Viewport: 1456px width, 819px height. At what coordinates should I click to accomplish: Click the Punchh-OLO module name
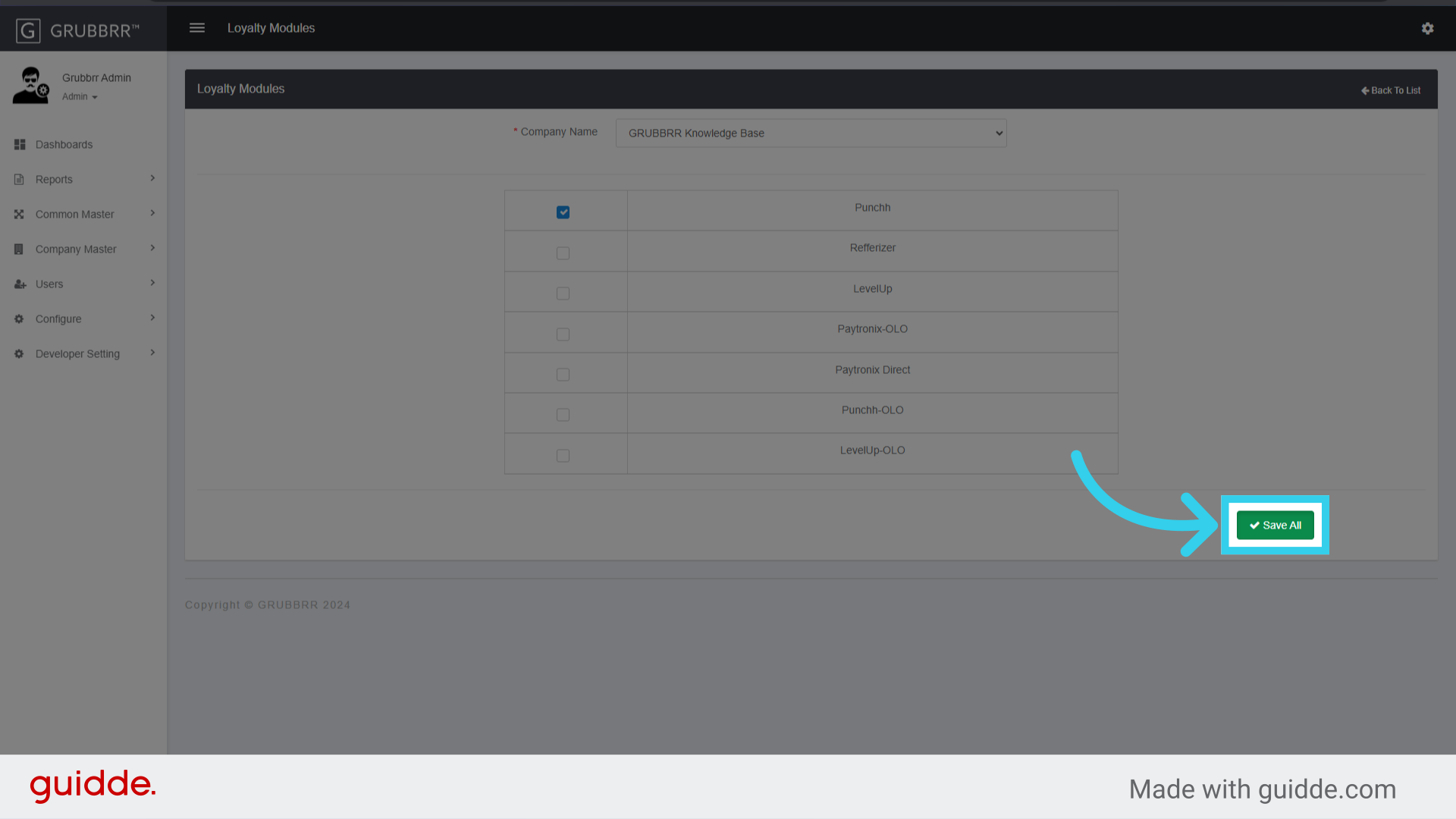(872, 409)
